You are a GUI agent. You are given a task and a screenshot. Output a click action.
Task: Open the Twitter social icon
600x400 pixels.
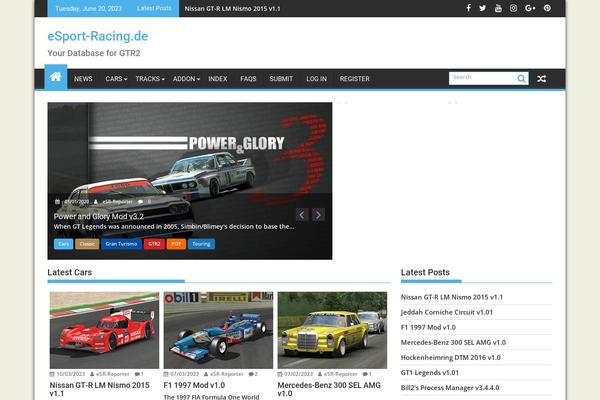point(483,8)
